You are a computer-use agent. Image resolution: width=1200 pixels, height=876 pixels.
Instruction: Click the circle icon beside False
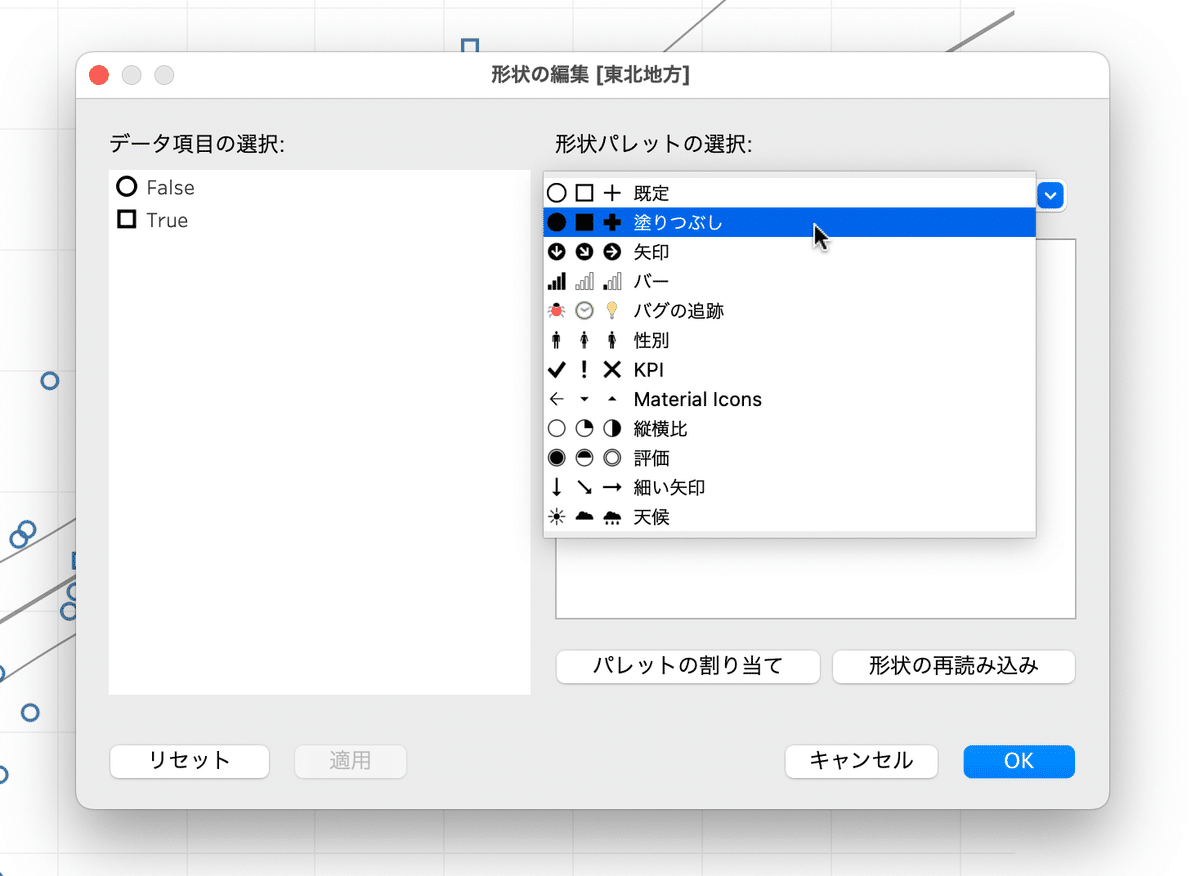126,186
